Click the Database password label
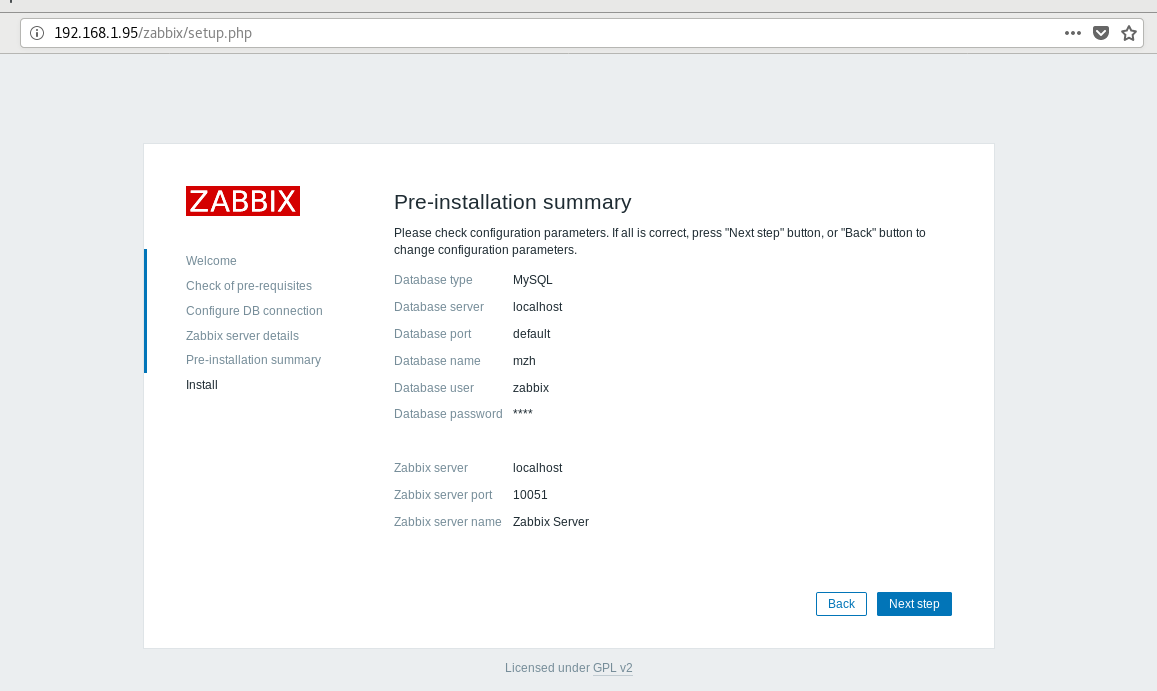Image resolution: width=1157 pixels, height=691 pixels. click(x=448, y=414)
